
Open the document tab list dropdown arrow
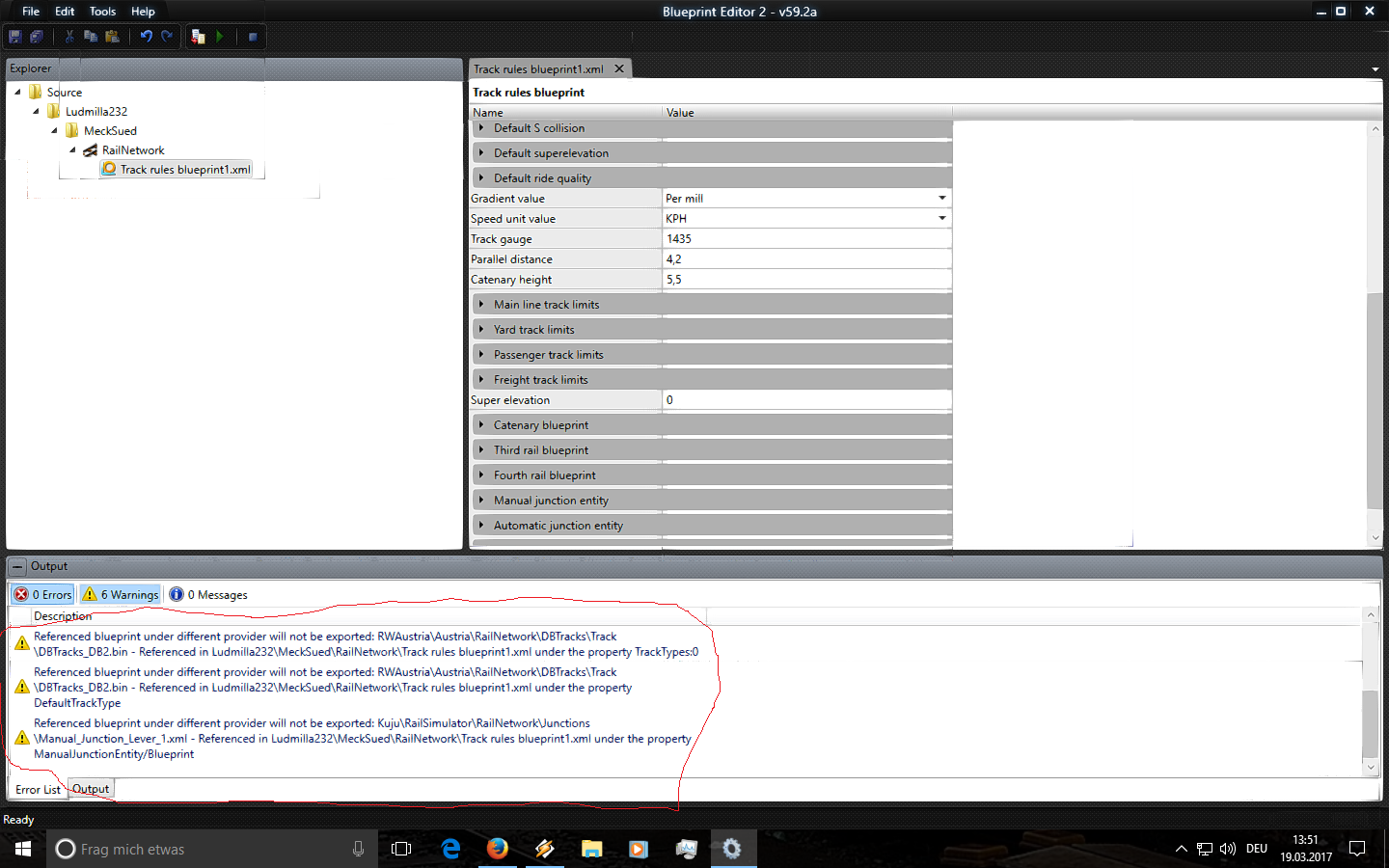click(1375, 69)
